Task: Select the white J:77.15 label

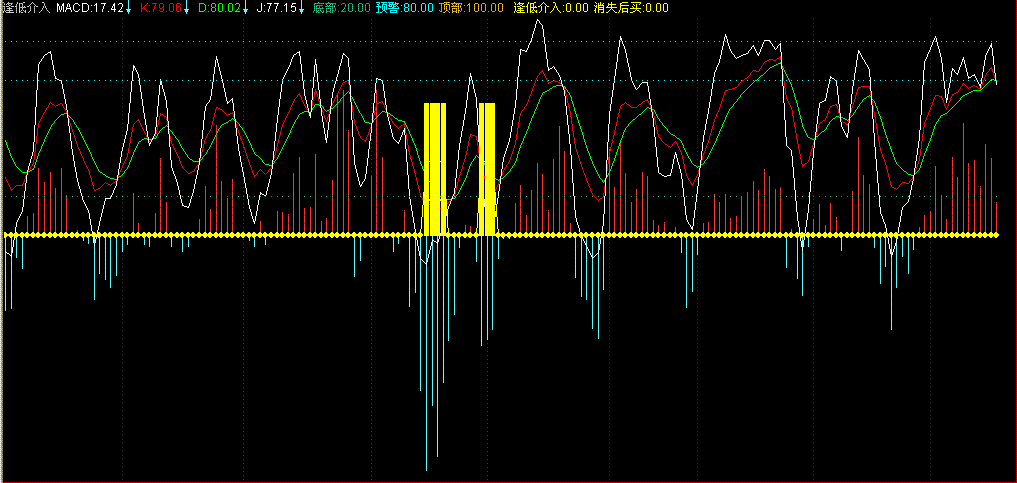Action: click(x=276, y=8)
